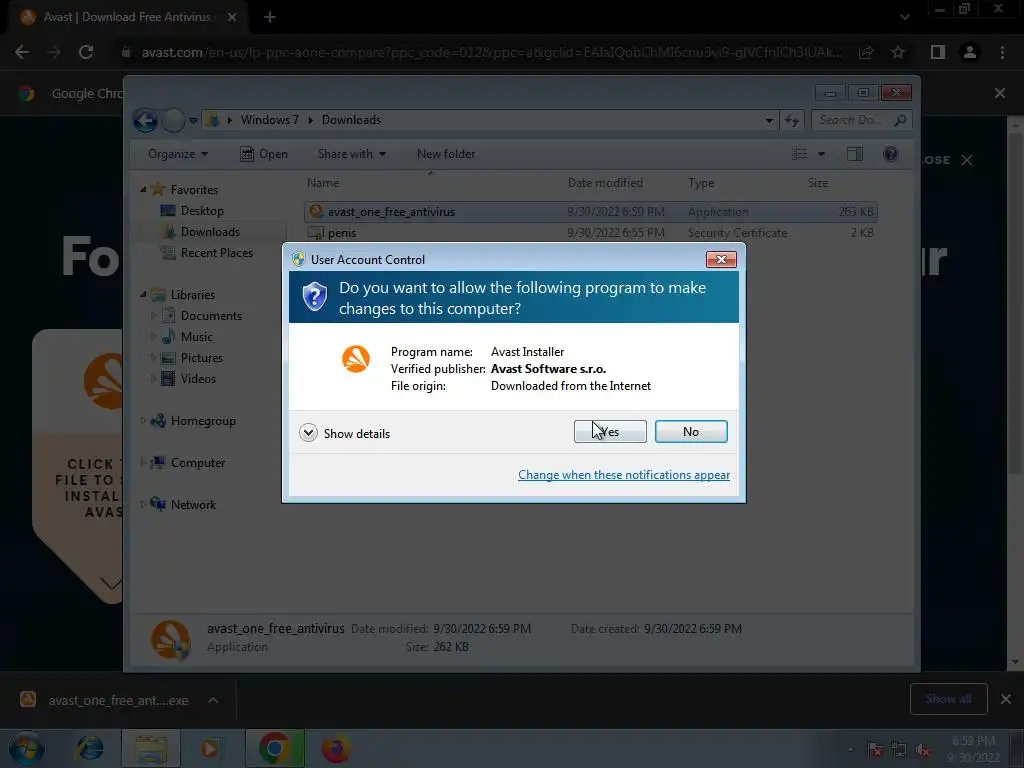This screenshot has height=768, width=1024.
Task: Open Videos library
Action: [198, 379]
